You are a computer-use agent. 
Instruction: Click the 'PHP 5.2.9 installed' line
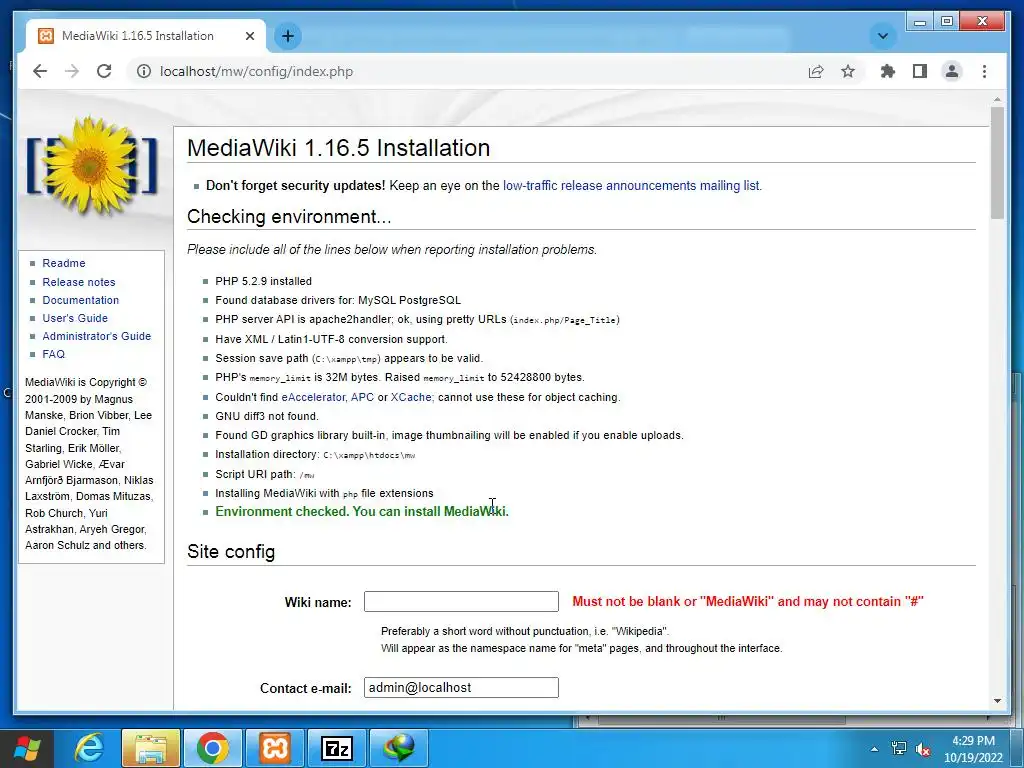263,281
